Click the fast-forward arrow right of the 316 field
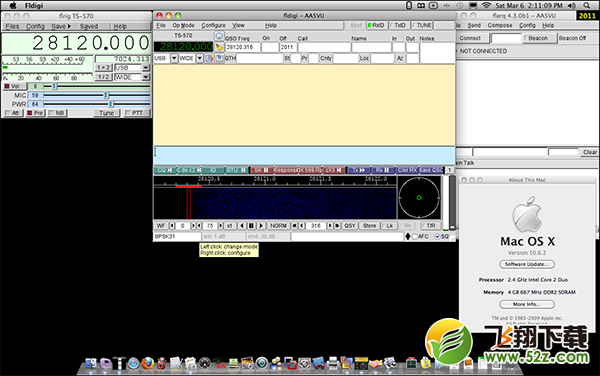Viewport: 600px width, 376px height. [338, 226]
